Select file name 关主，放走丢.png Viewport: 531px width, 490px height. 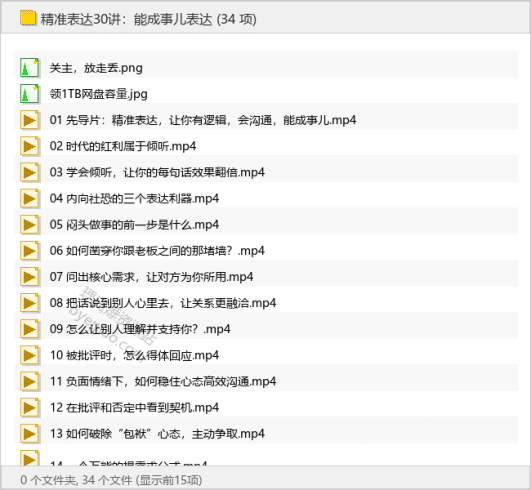point(96,68)
